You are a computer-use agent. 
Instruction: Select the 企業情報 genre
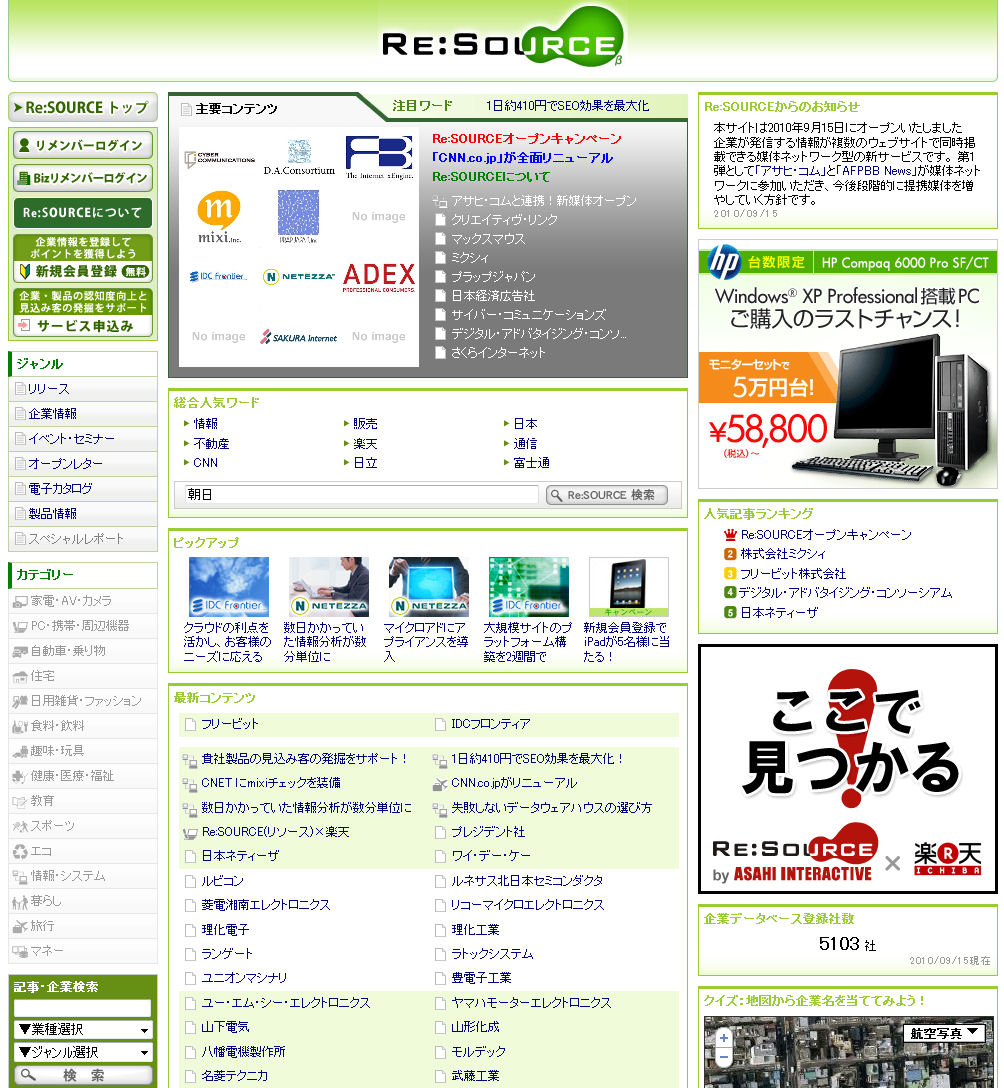pyautogui.click(x=53, y=414)
